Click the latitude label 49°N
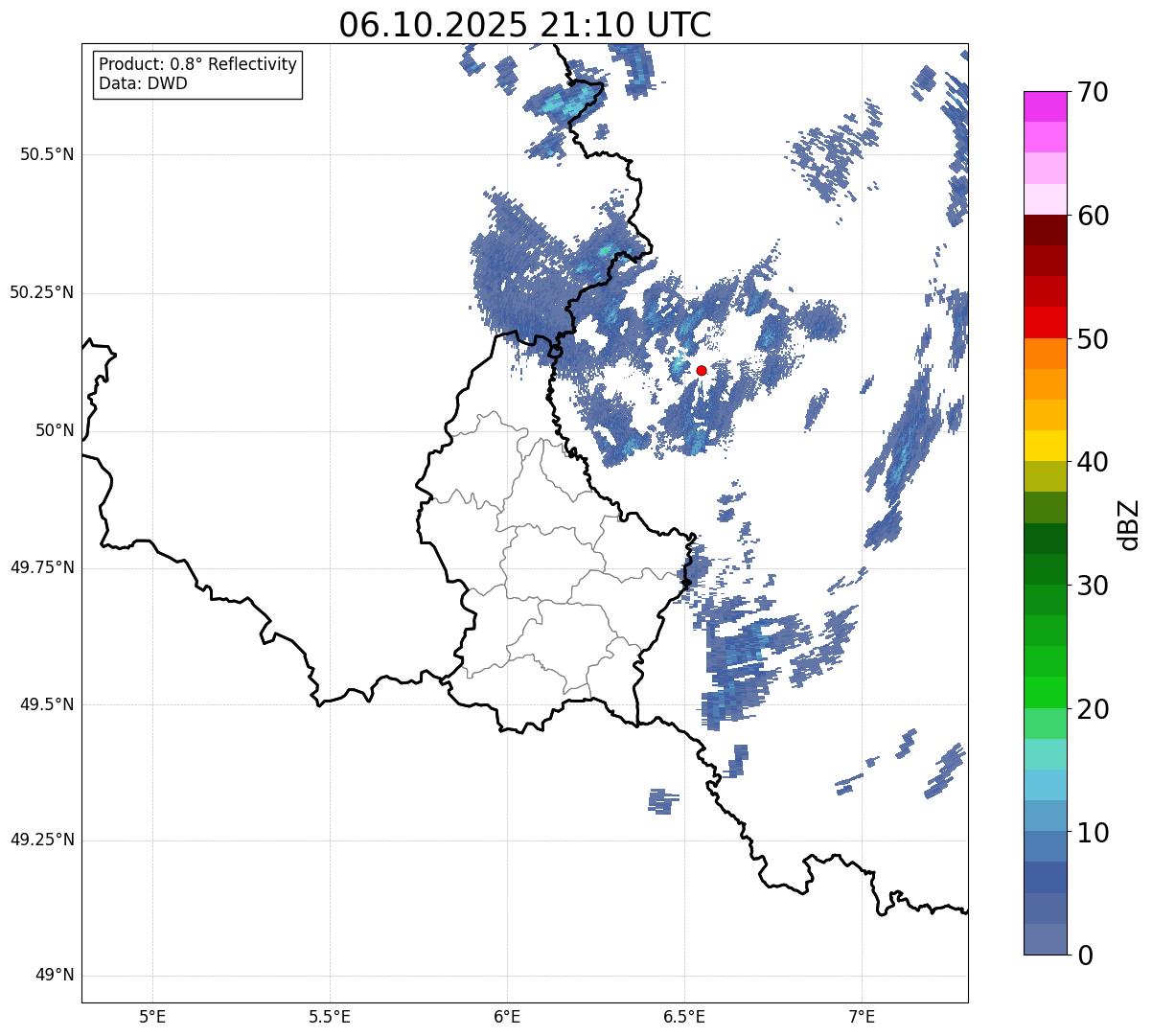Screen dimensions: 1152x1036 click(55, 976)
